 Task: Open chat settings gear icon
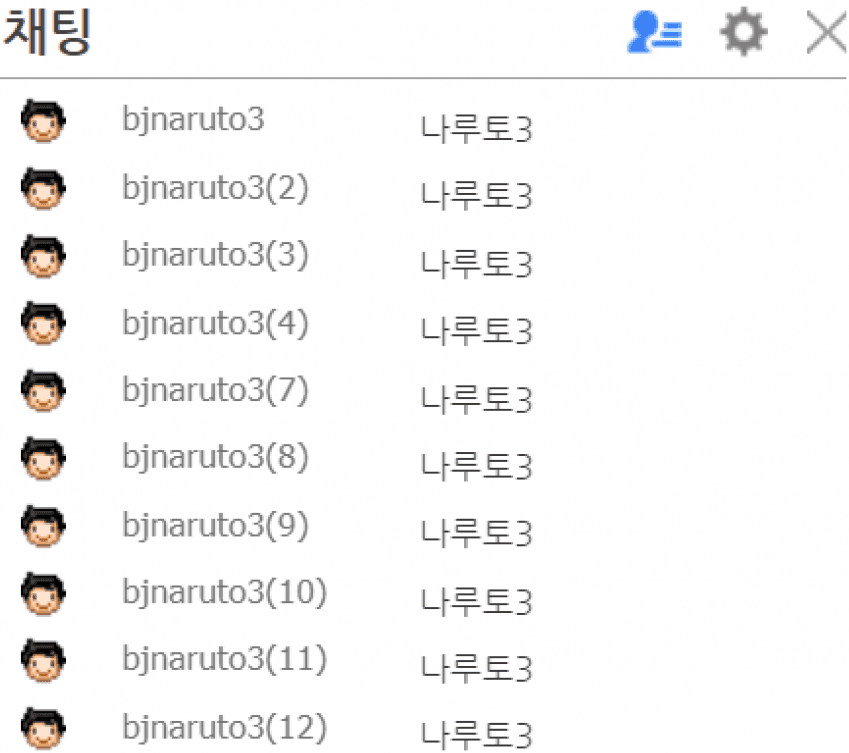(x=743, y=31)
